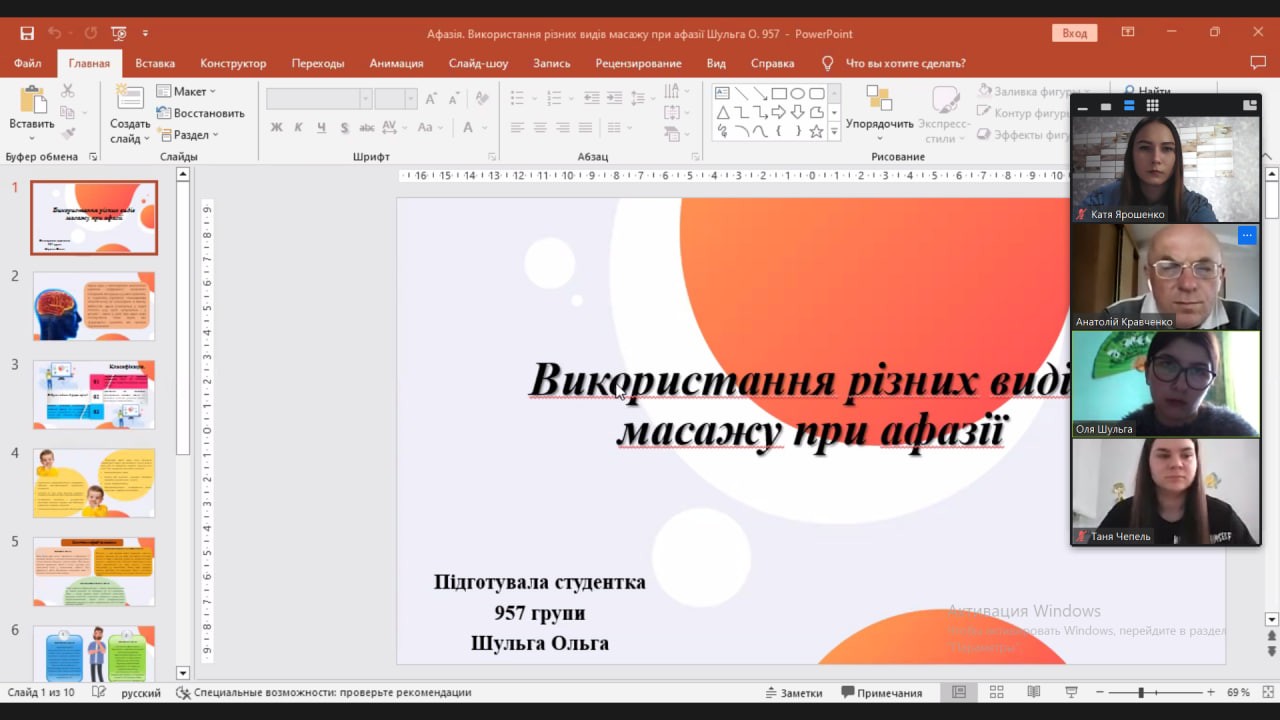Switch to the Слайд-шоу tab
Viewport: 1280px width, 720px height.
[478, 63]
